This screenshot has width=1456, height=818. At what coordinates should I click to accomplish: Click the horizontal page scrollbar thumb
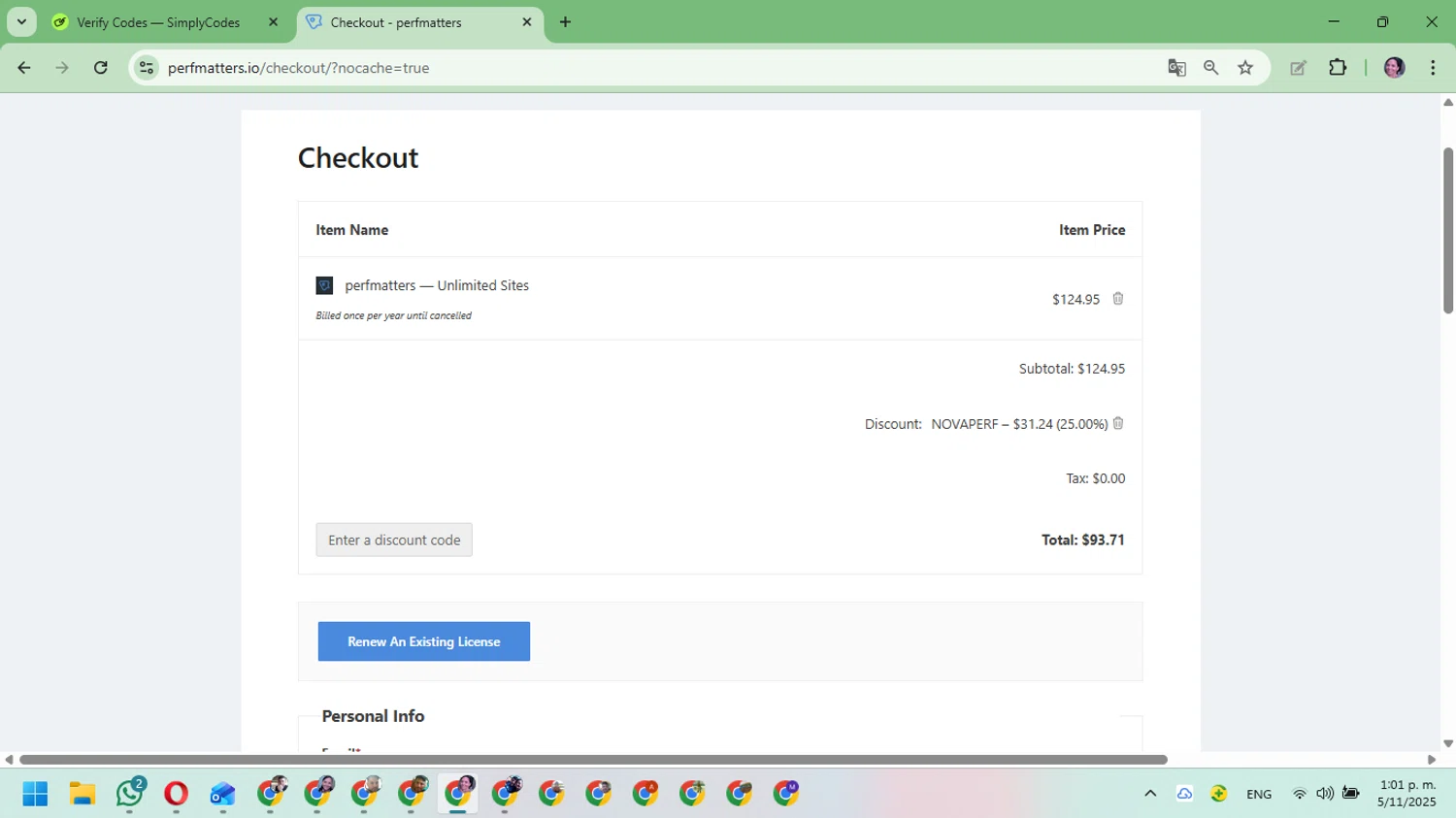pyautogui.click(x=593, y=760)
